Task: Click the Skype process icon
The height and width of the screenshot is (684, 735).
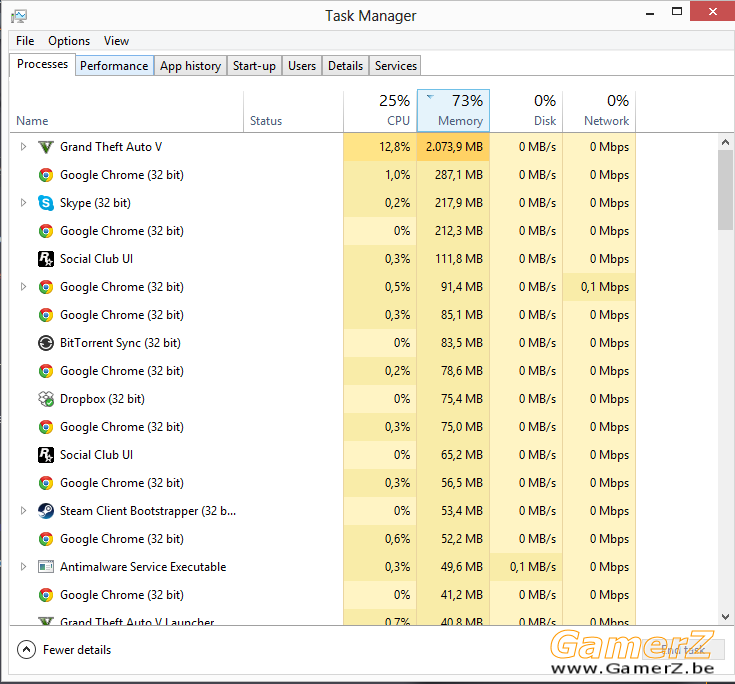Action: (x=45, y=203)
